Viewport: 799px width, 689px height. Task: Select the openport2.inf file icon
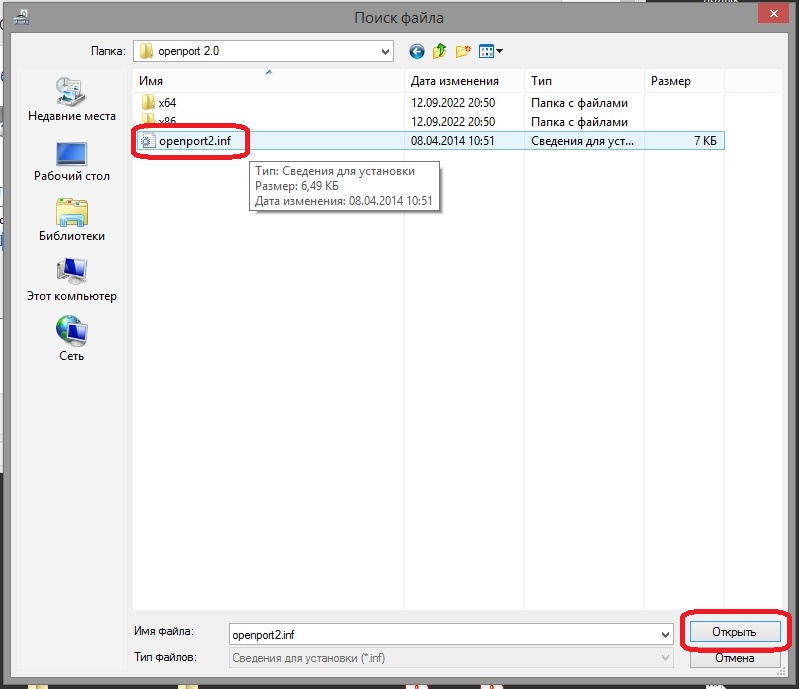coord(147,141)
